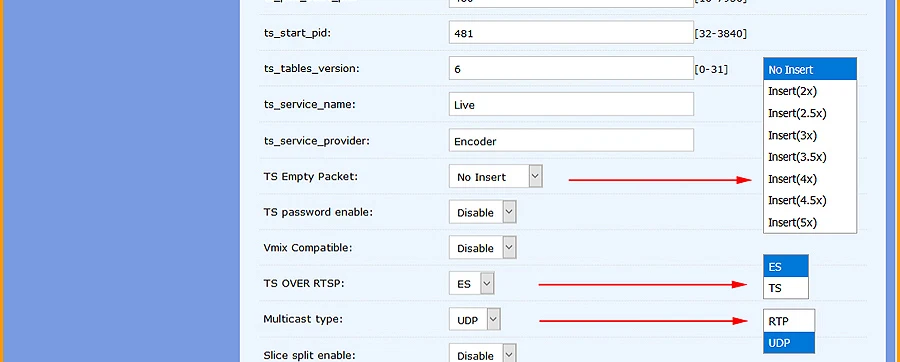
Task: Click the '[32-3840]' range hint
Action: (x=721, y=33)
